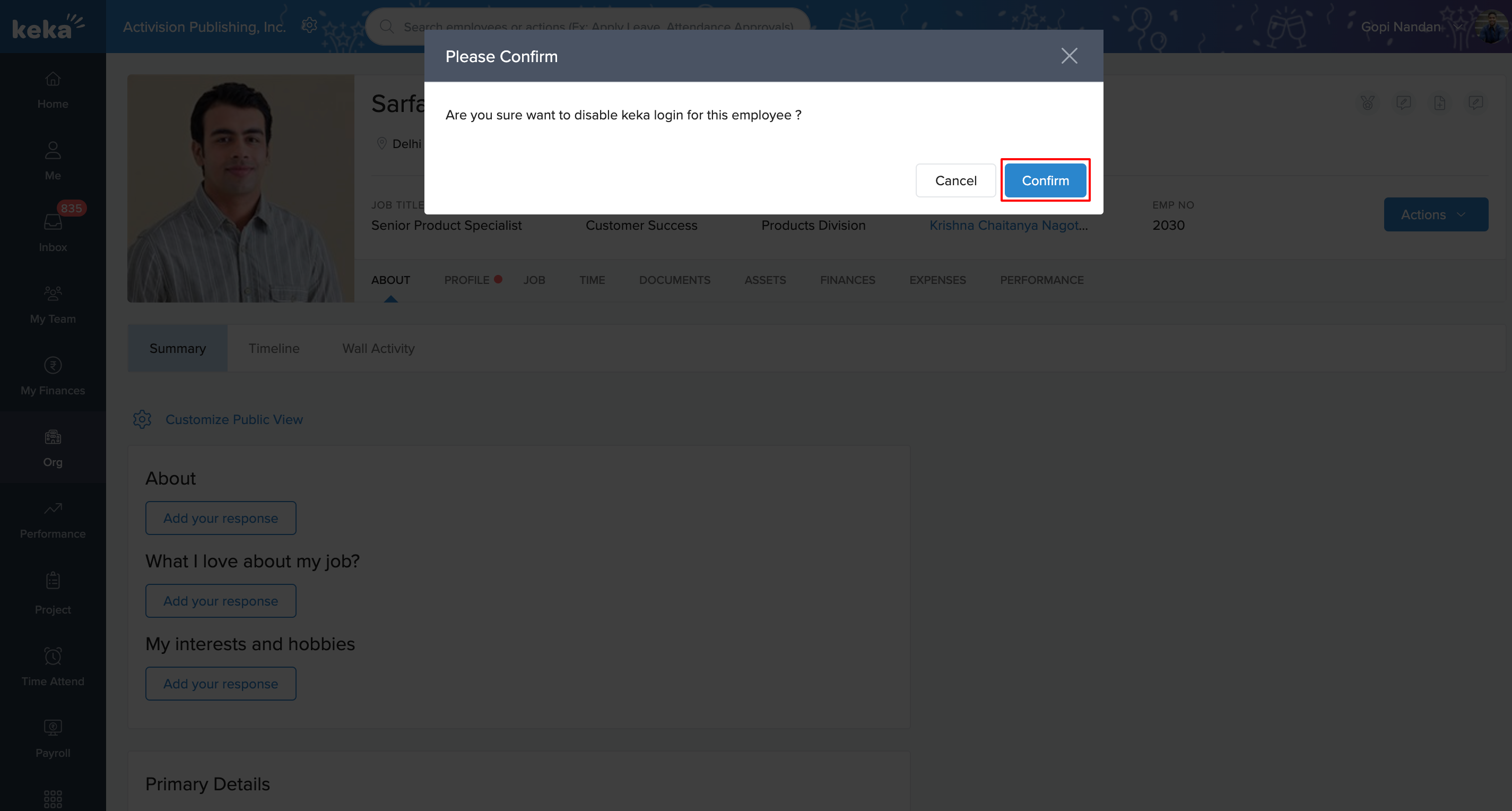Close the Please Confirm dialog
Viewport: 1512px width, 811px height.
1069,56
